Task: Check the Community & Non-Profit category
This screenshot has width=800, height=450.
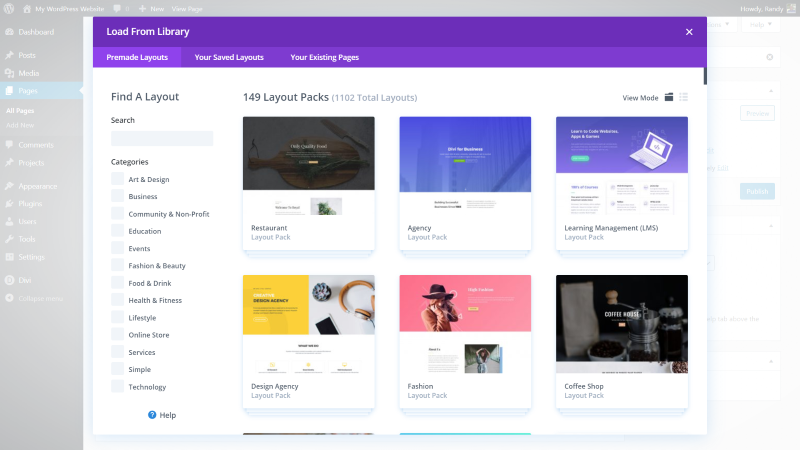Action: coord(117,213)
